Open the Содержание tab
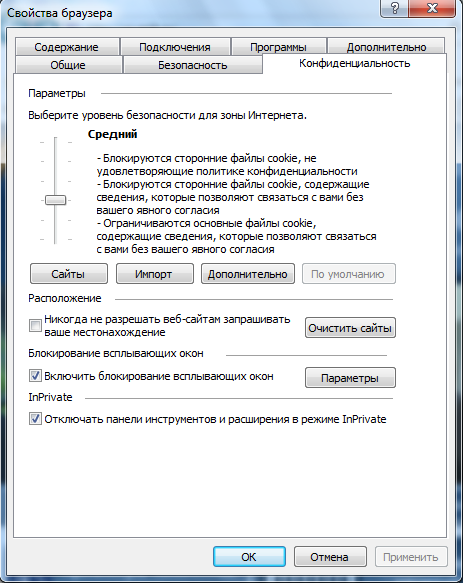 [67, 47]
